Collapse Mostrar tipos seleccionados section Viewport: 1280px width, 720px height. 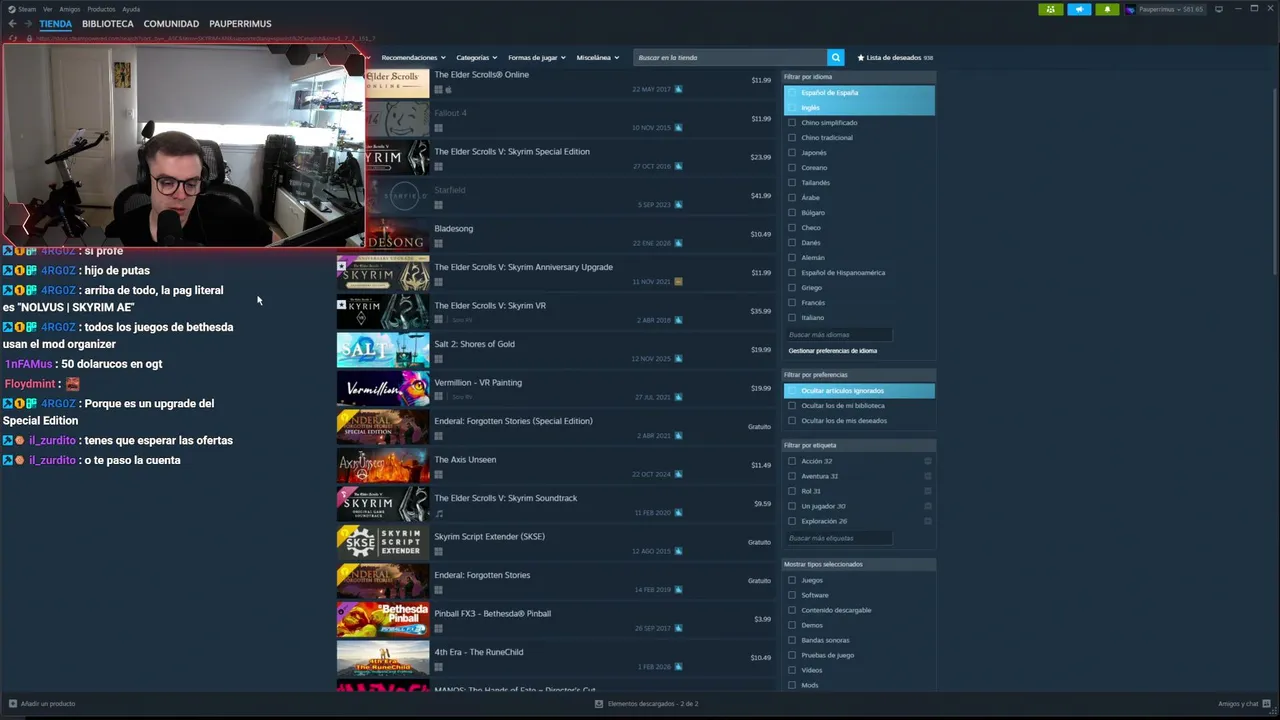[860, 564]
